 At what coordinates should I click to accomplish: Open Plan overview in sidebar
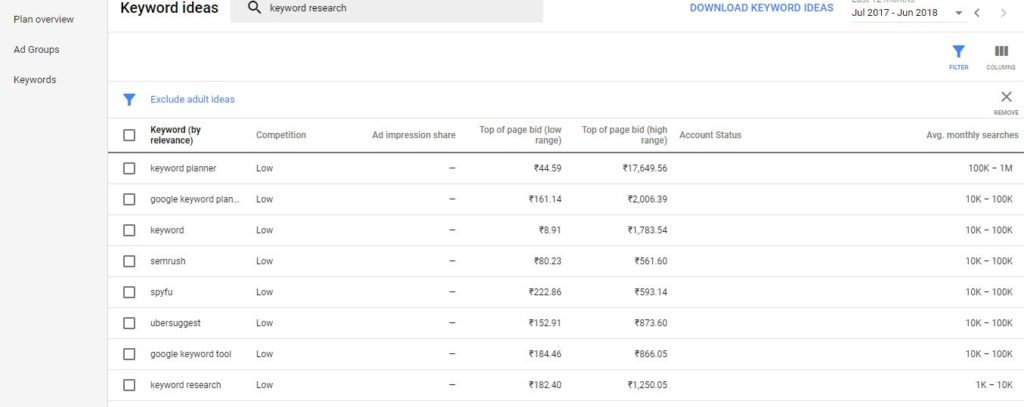44,20
